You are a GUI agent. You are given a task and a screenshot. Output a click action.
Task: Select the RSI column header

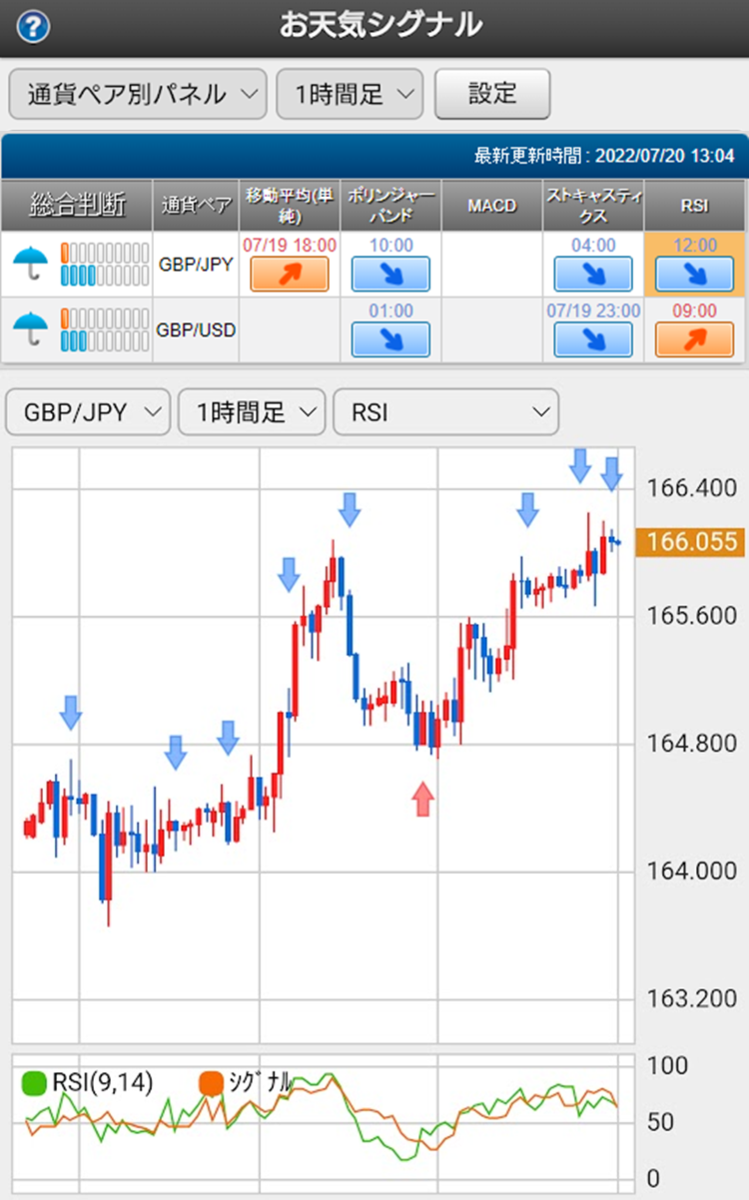695,205
